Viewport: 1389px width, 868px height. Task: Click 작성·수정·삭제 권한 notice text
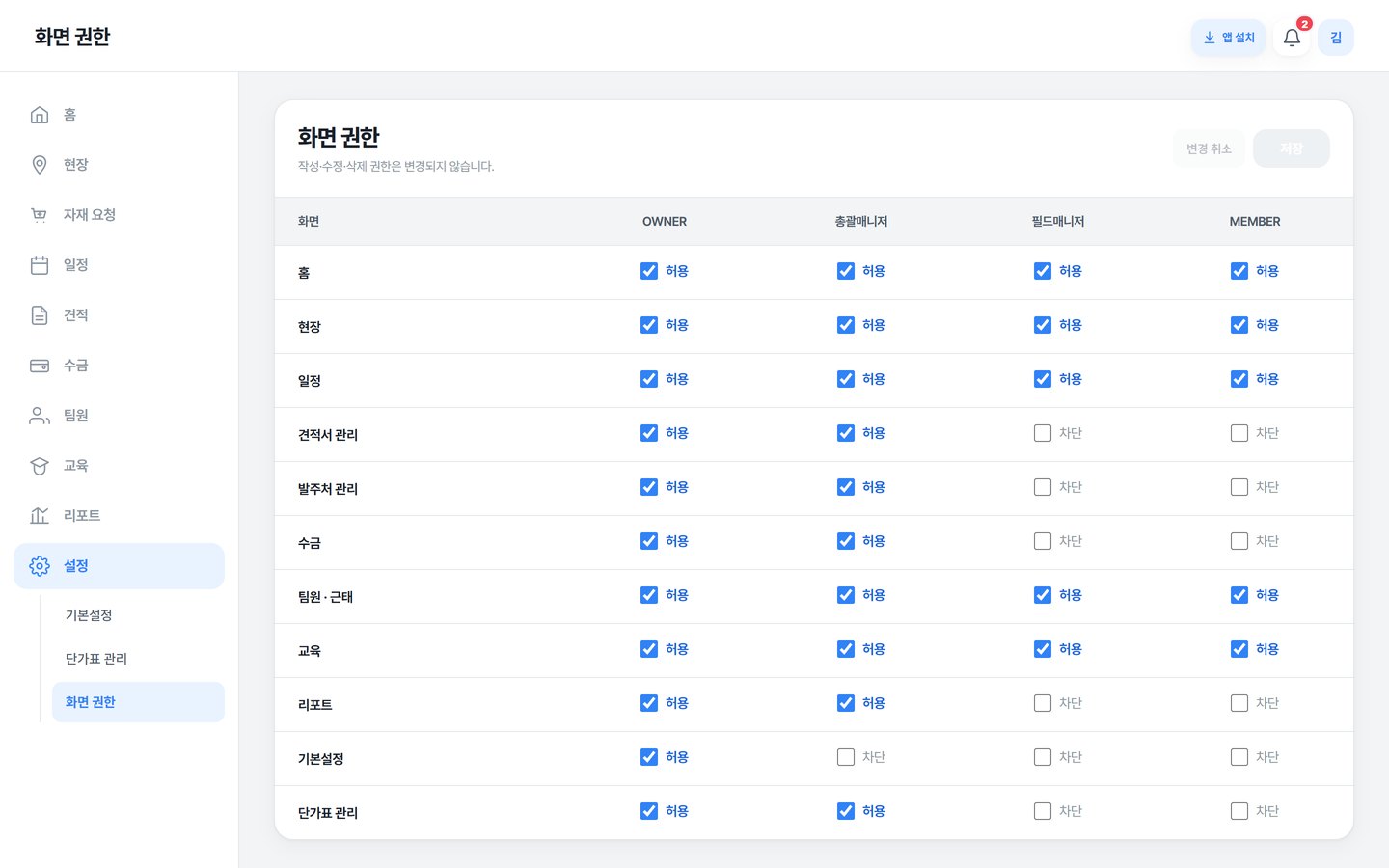tap(396, 166)
